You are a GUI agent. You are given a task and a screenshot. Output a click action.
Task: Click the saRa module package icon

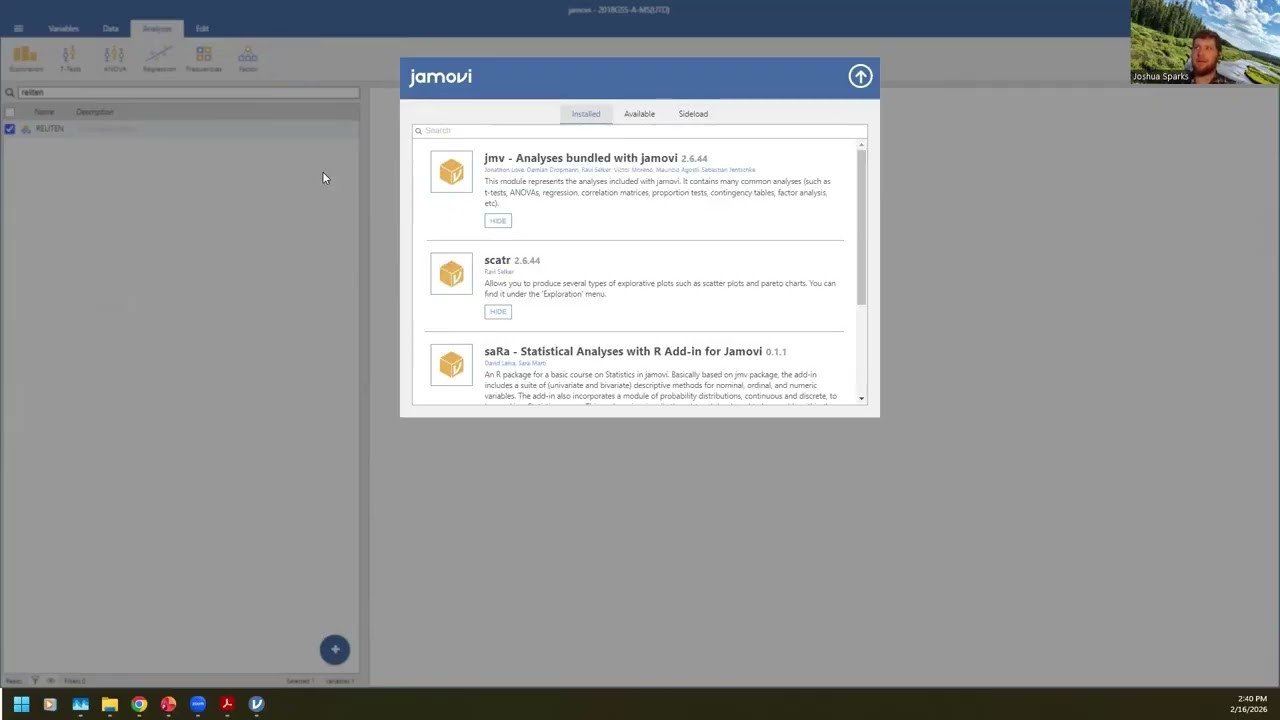coord(451,365)
